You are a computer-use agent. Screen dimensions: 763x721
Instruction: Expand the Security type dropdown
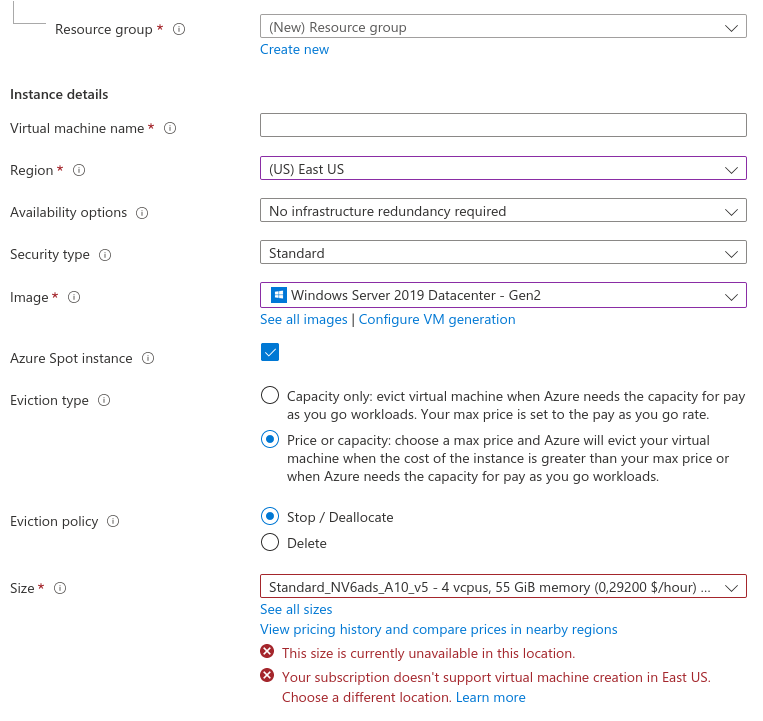pyautogui.click(x=503, y=252)
